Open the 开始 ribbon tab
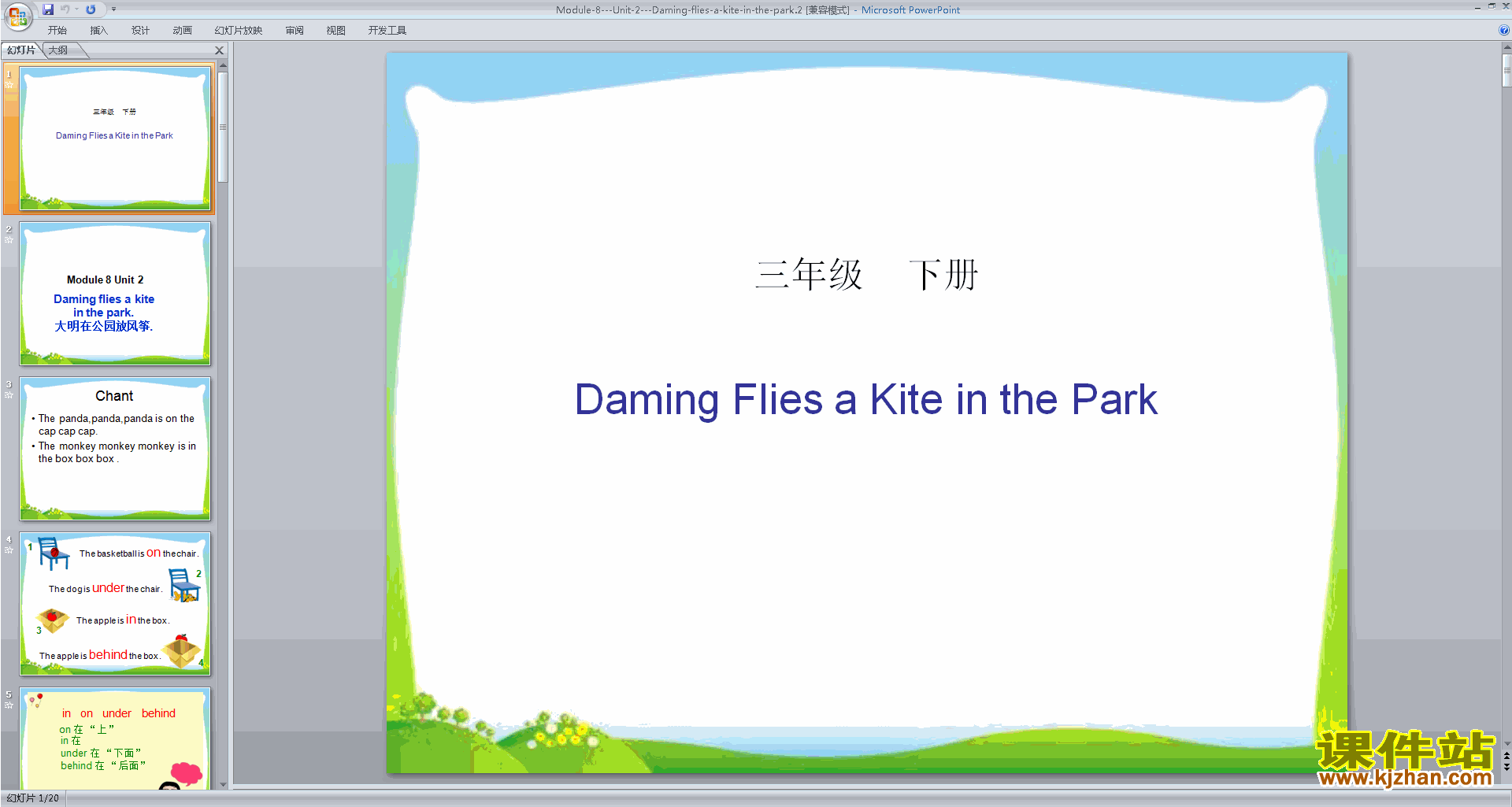 pyautogui.click(x=57, y=31)
